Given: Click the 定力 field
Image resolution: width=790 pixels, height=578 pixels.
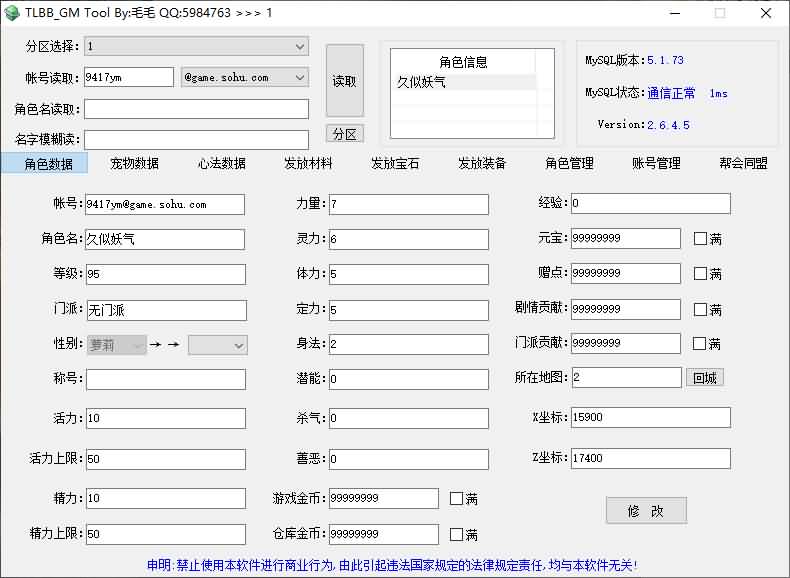Looking at the screenshot, I should pos(409,310).
